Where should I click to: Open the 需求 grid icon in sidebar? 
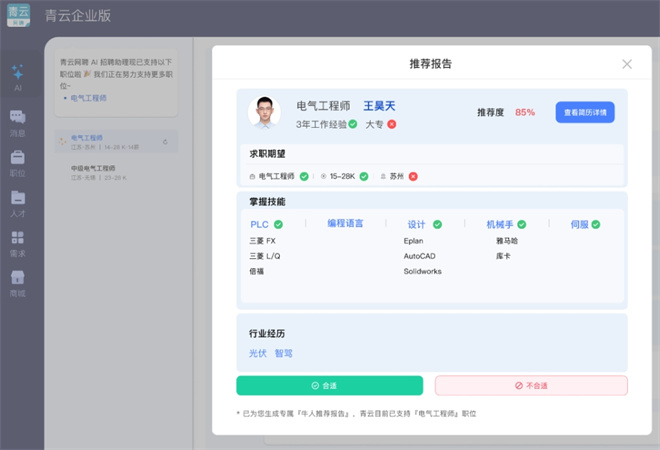(x=17, y=238)
